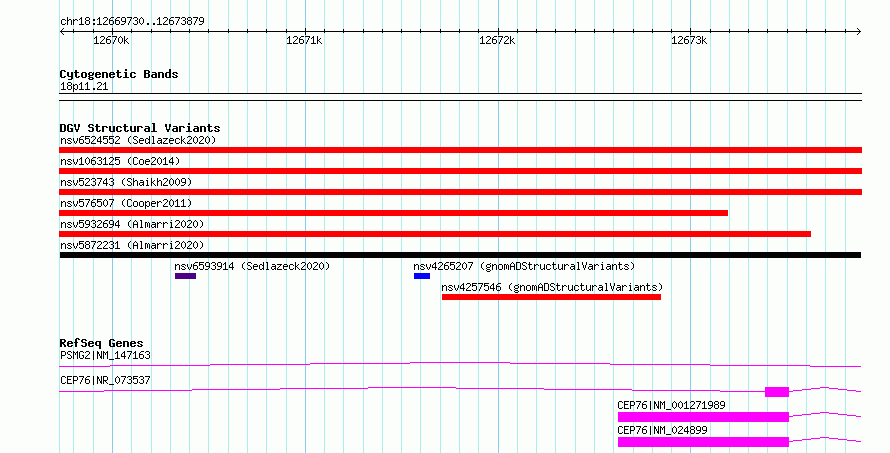Open the nsv523743 (Shaikh2009) variant label
This screenshot has width=890, height=453.
point(126,182)
